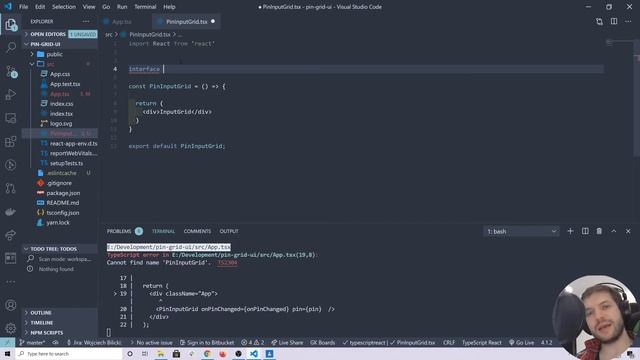Viewport: 640px width, 360px height.
Task: Open the Docker view in activity bar
Action: [11, 211]
